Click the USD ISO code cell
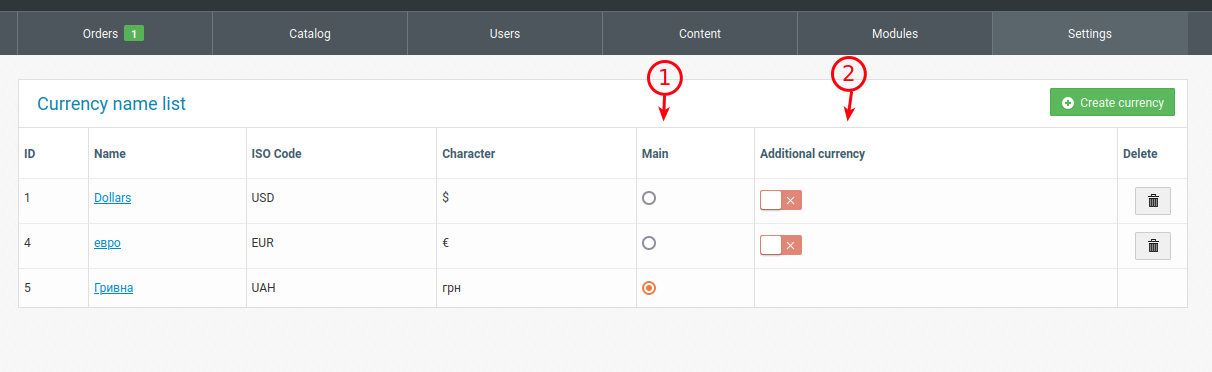The image size is (1212, 372). (341, 201)
